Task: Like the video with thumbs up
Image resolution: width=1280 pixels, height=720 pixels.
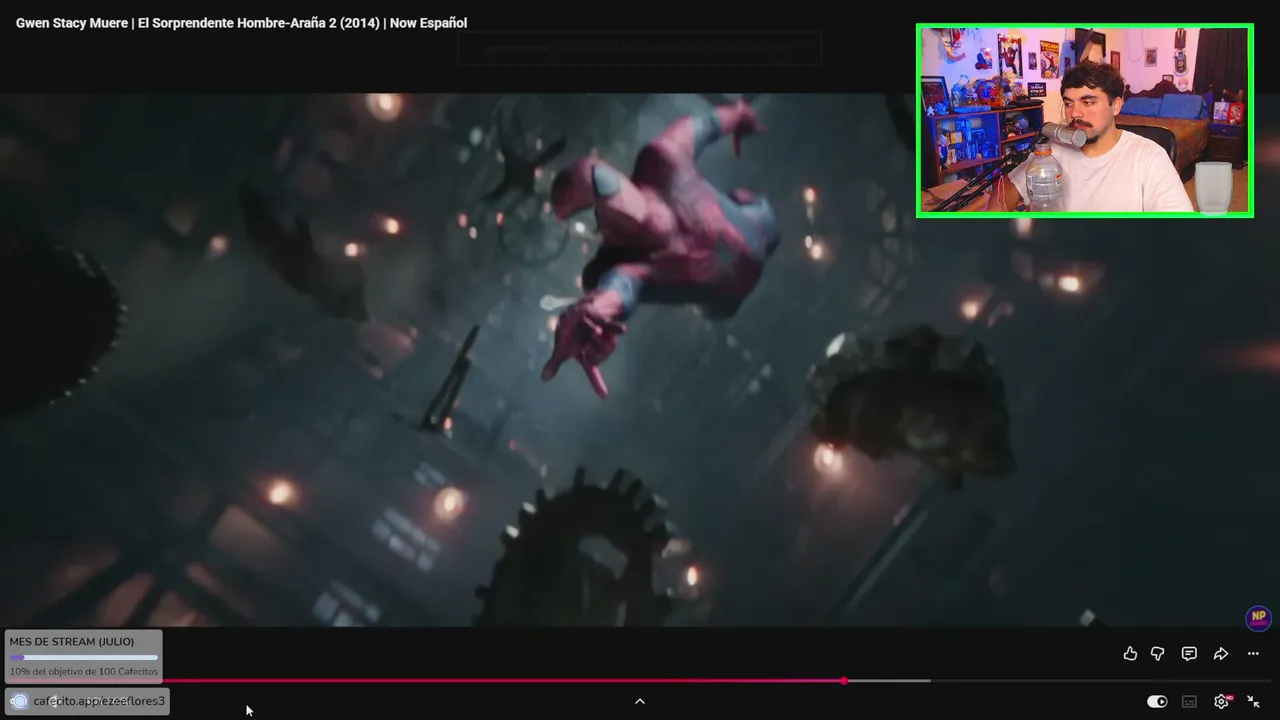Action: 1130,654
